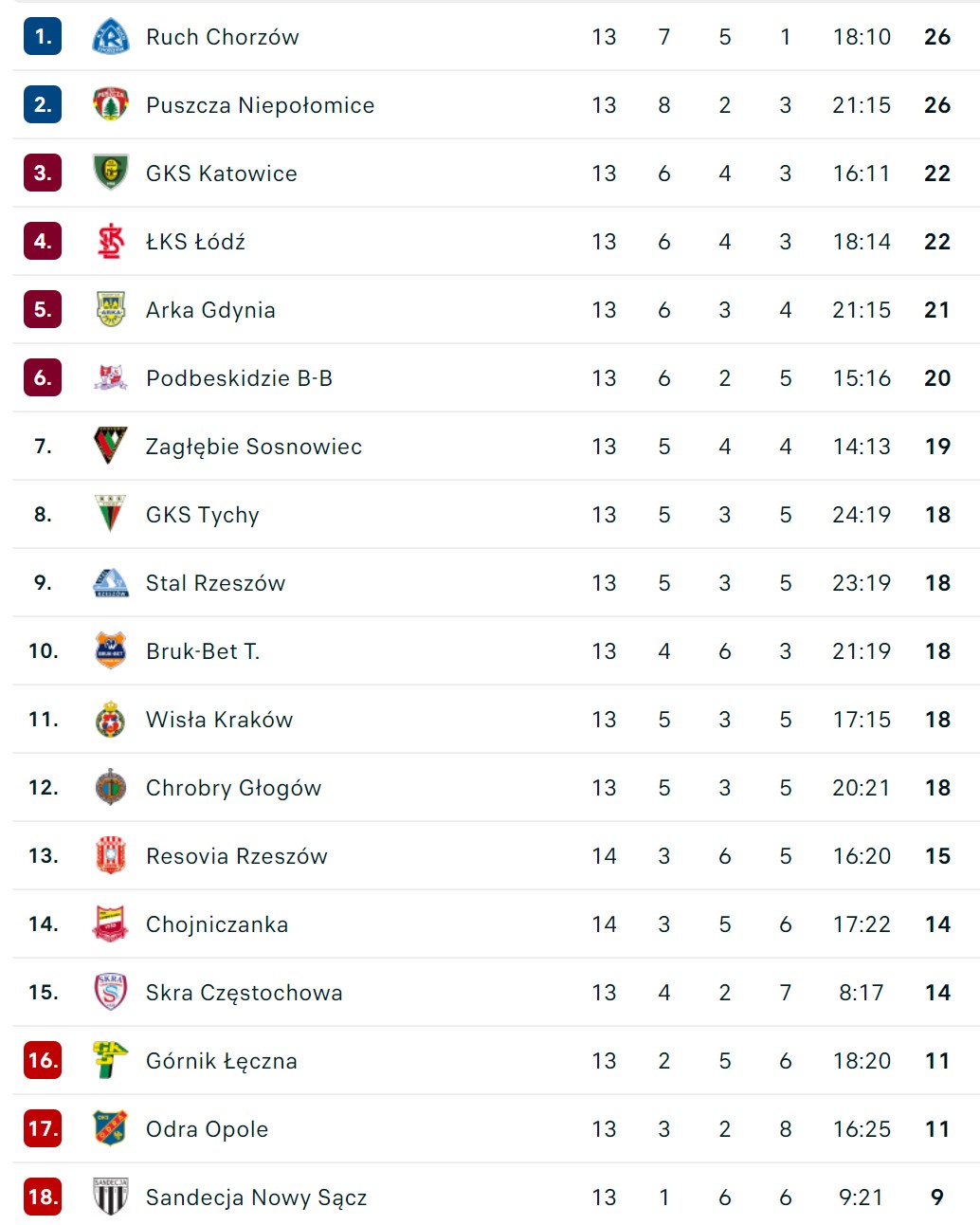Click the Bruk-Bet T. team badge
The width and height of the screenshot is (980, 1225).
pyautogui.click(x=111, y=650)
